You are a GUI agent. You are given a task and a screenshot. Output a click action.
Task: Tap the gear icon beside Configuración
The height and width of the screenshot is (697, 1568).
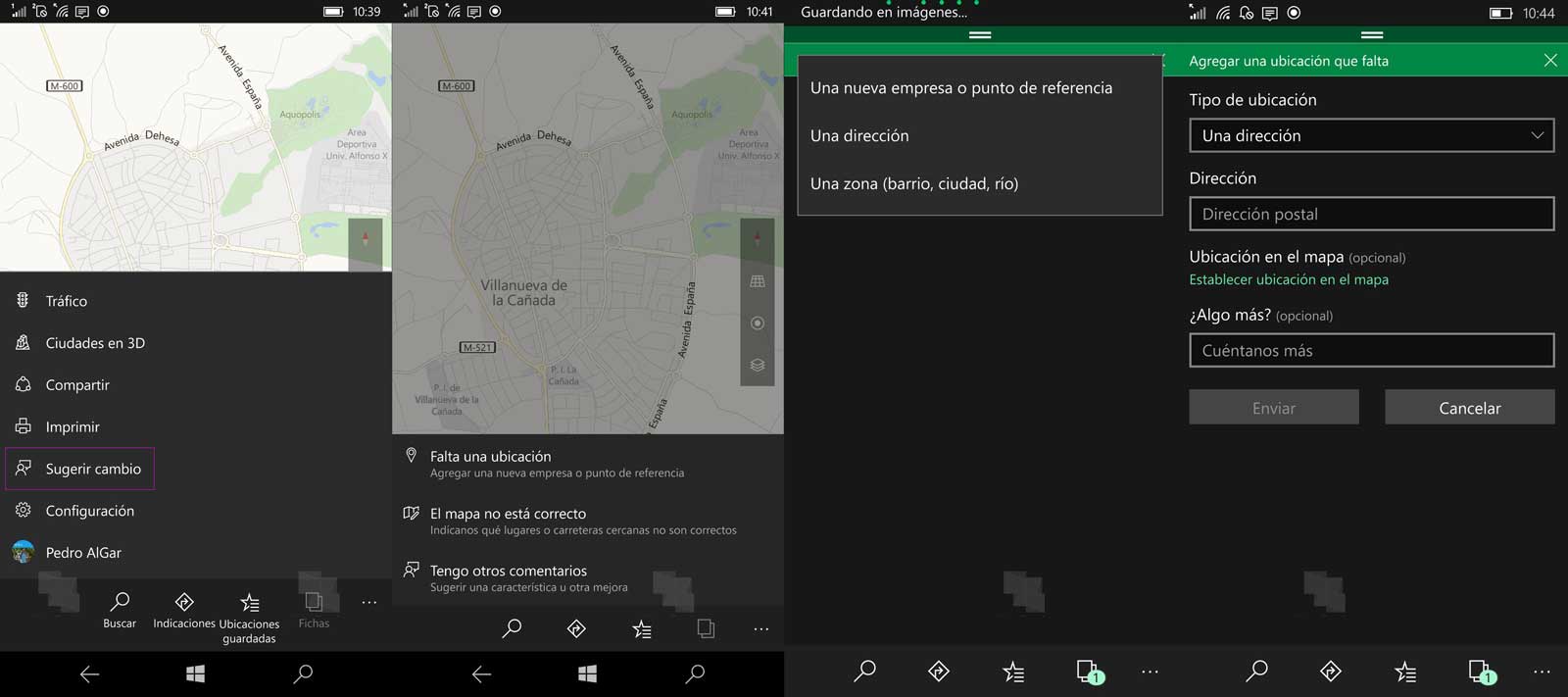(23, 510)
